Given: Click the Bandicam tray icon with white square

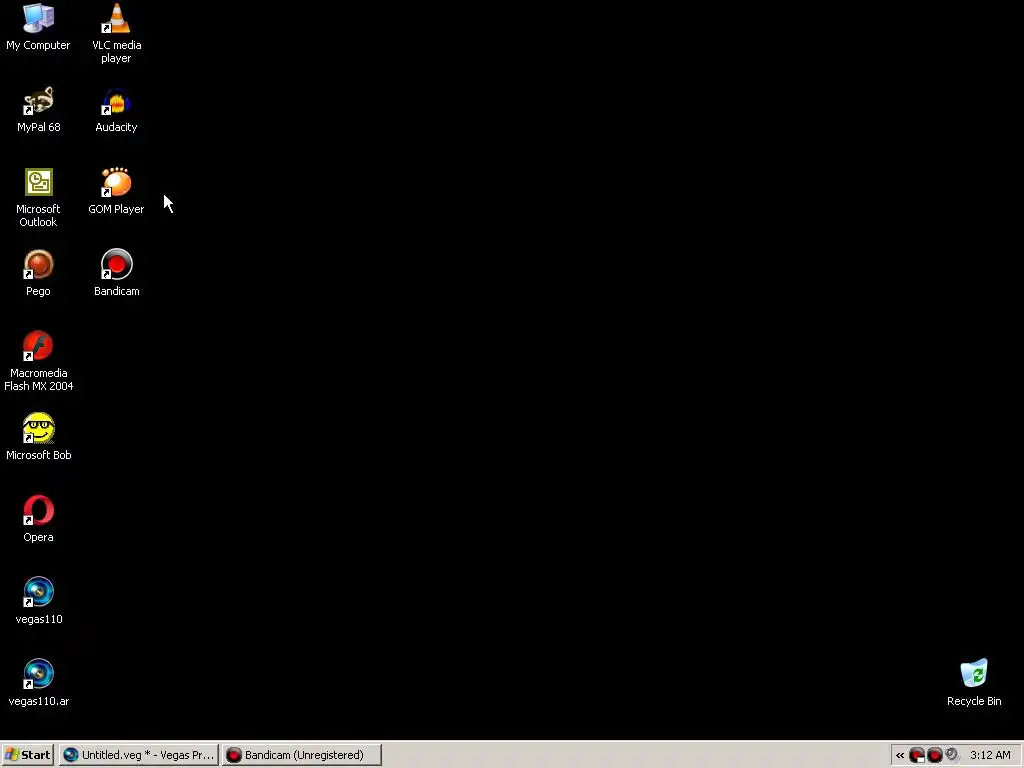Looking at the screenshot, I should (x=917, y=756).
